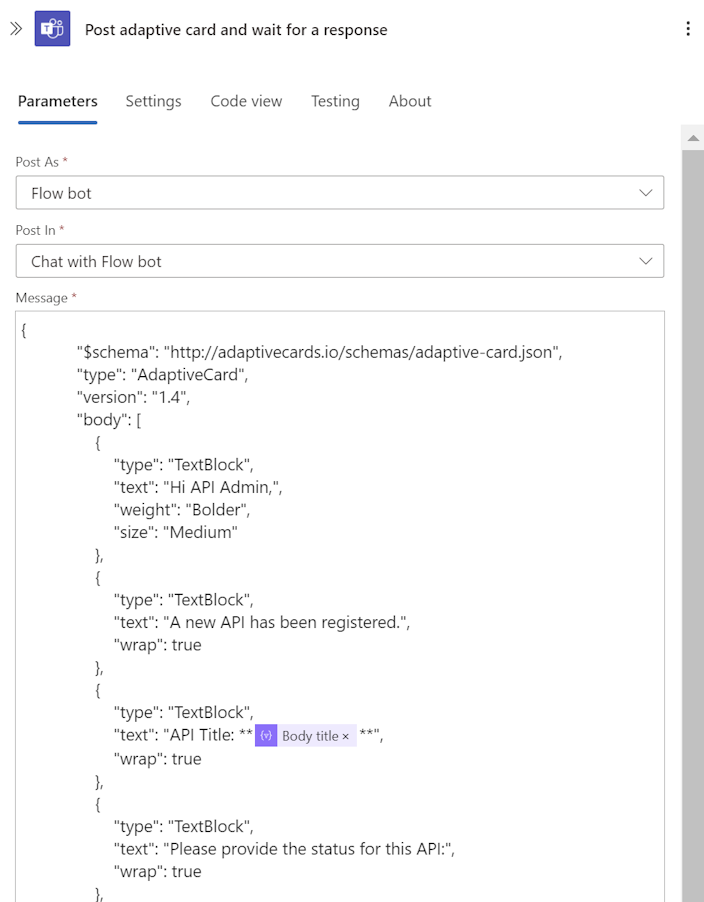Click the Microsoft Teams connector icon
This screenshot has width=704, height=902.
52,28
